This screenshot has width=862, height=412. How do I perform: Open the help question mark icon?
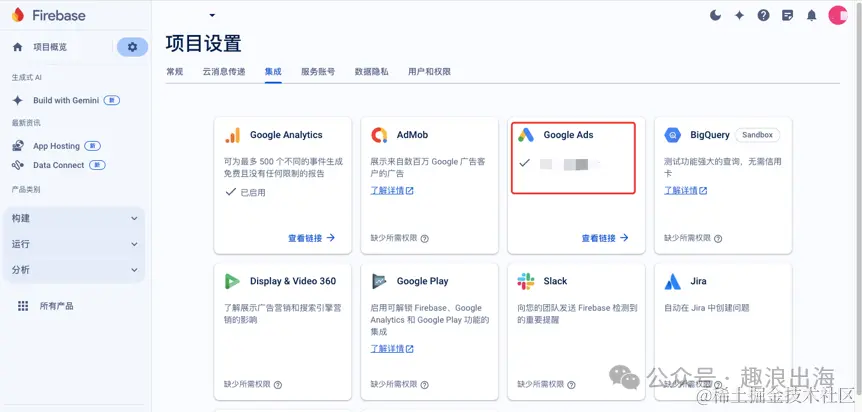(x=764, y=15)
